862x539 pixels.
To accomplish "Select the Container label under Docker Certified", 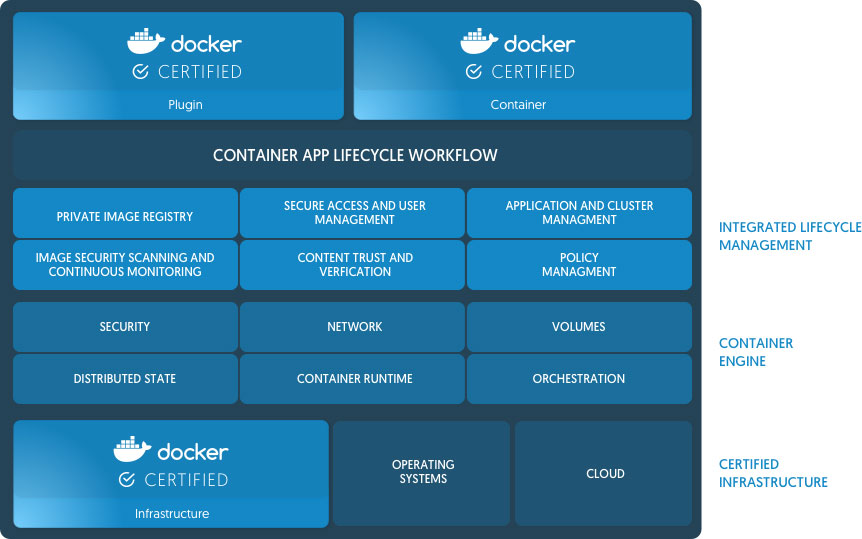I will tap(518, 104).
